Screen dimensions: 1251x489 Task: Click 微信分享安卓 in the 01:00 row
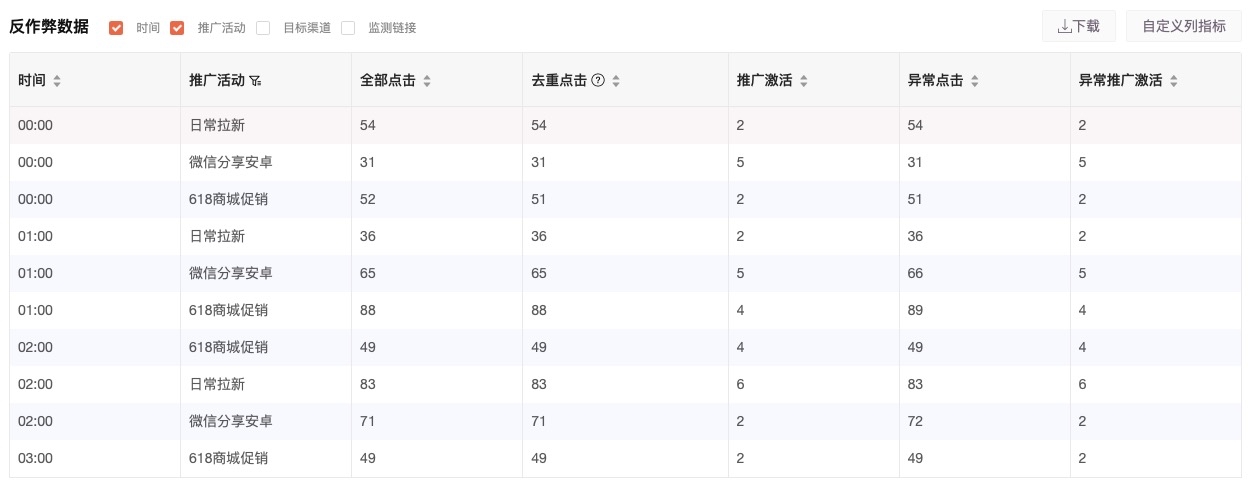coord(231,273)
